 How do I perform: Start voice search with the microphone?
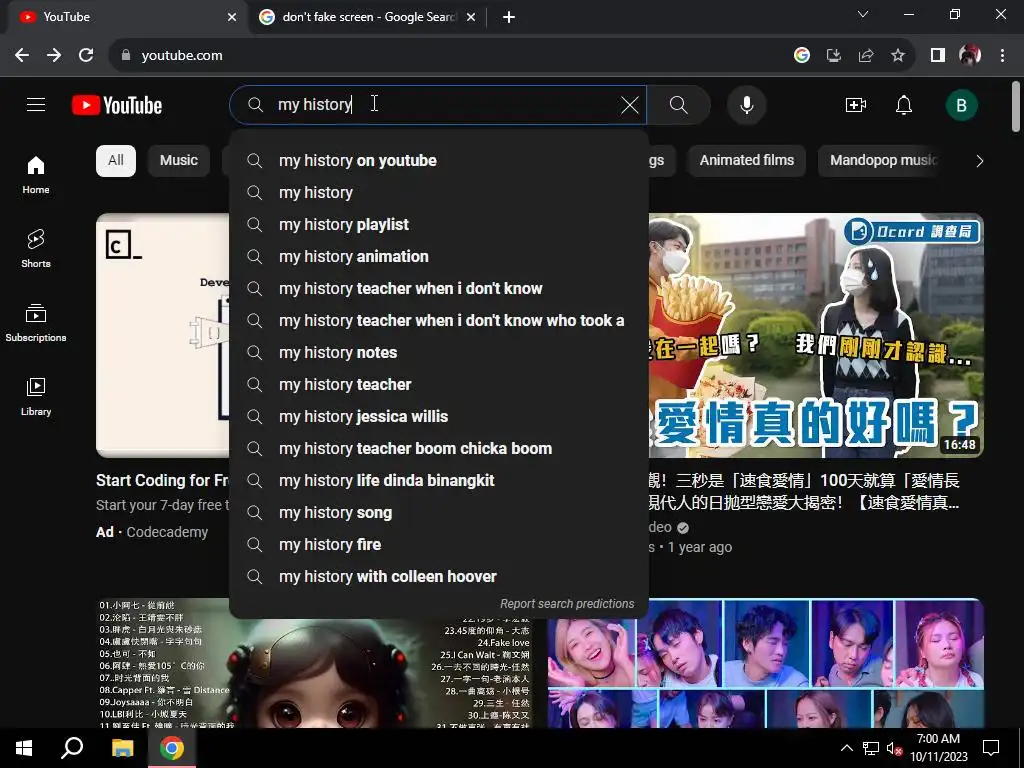pos(746,104)
